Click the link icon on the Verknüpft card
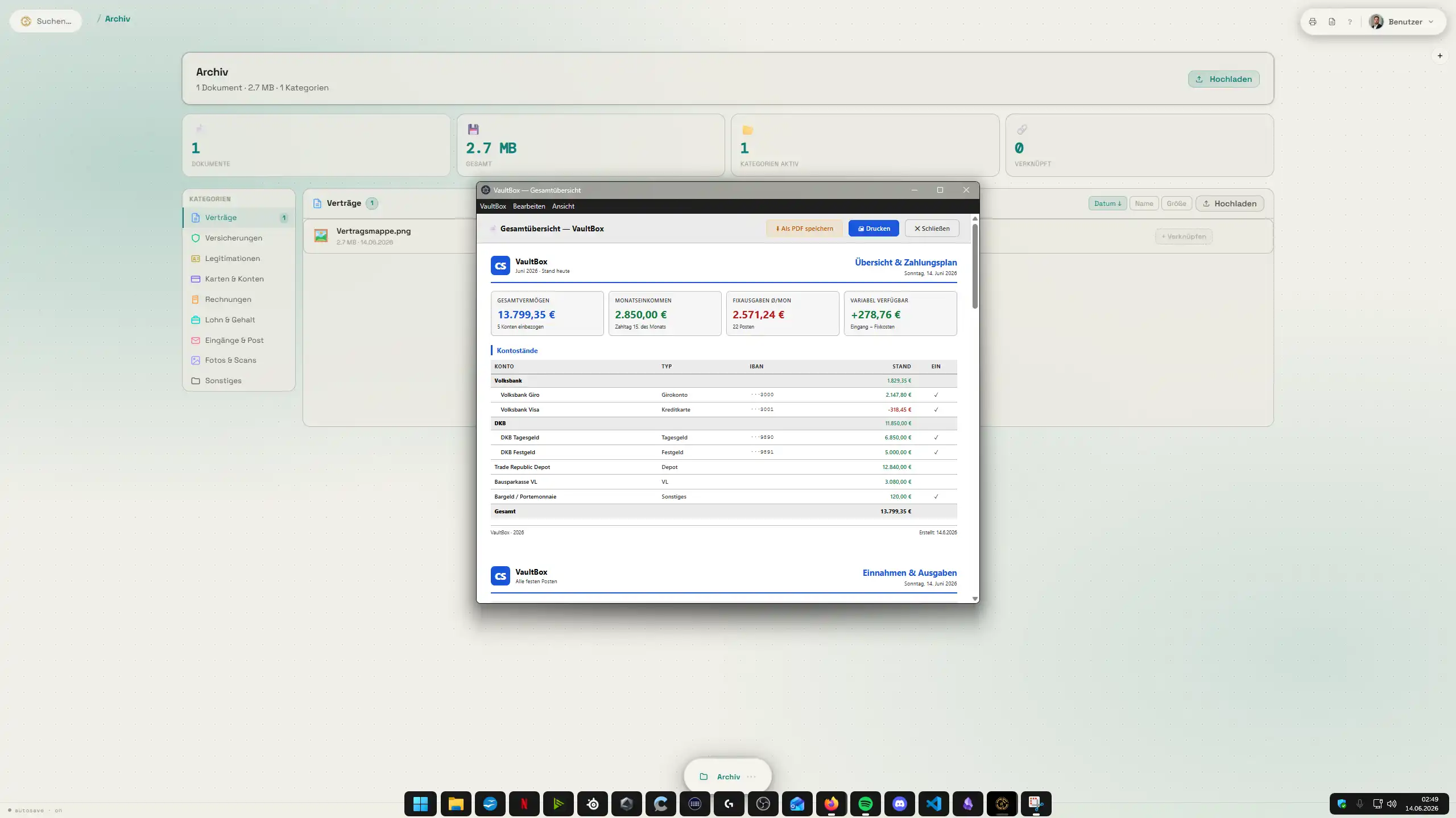 pyautogui.click(x=1022, y=130)
